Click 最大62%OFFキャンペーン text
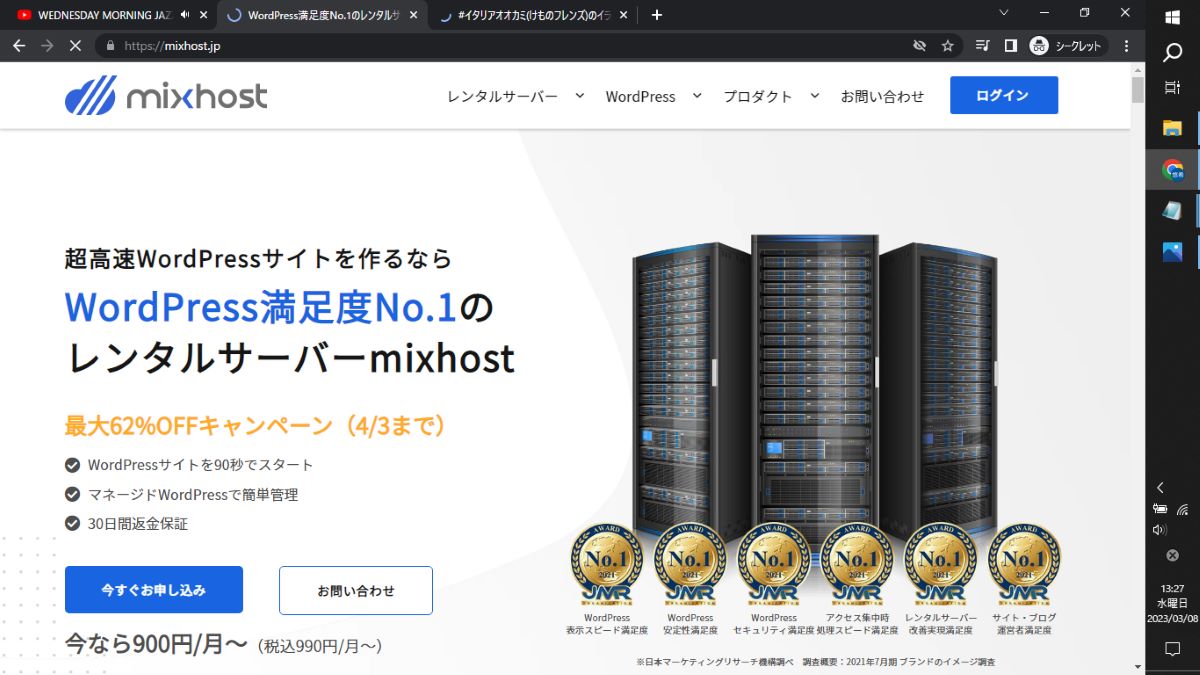This screenshot has width=1200, height=675. tap(255, 426)
